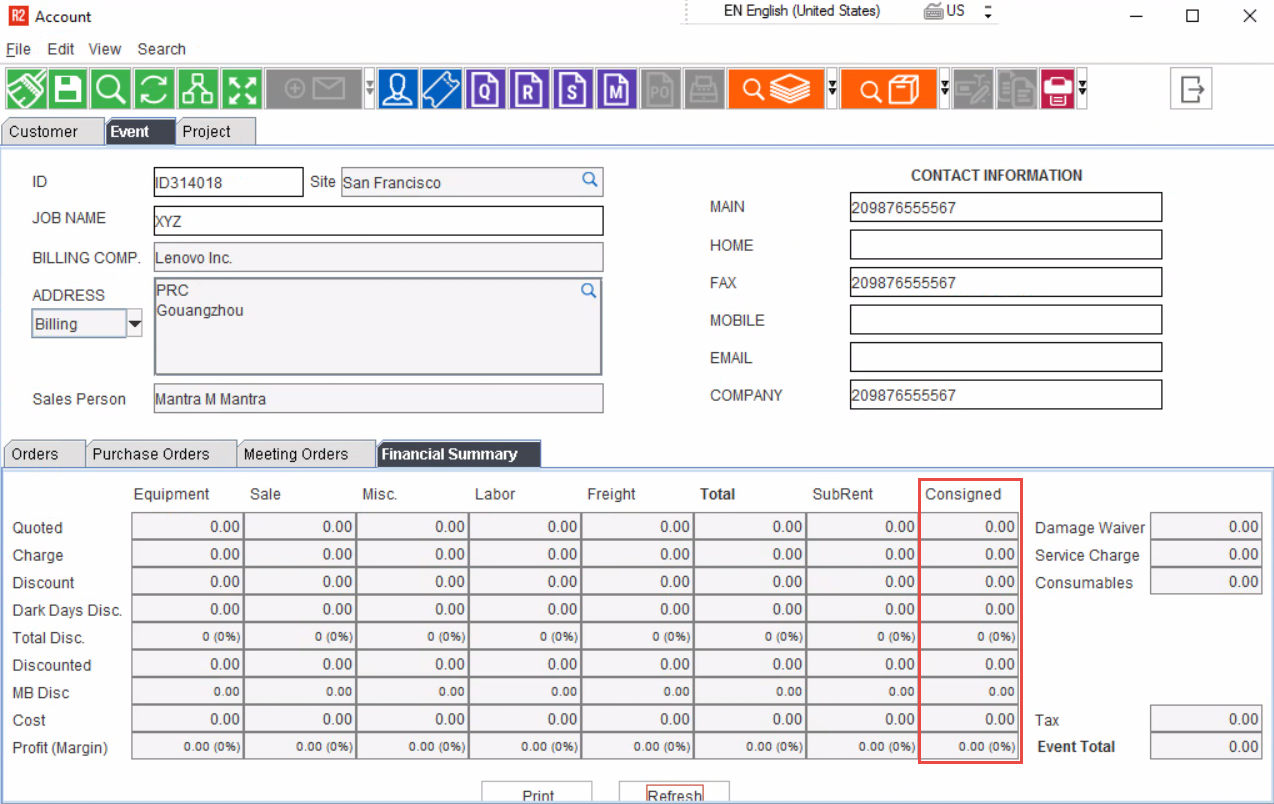Expand the arrow beside the orange box search button
The height and width of the screenshot is (804, 1274).
[945, 89]
